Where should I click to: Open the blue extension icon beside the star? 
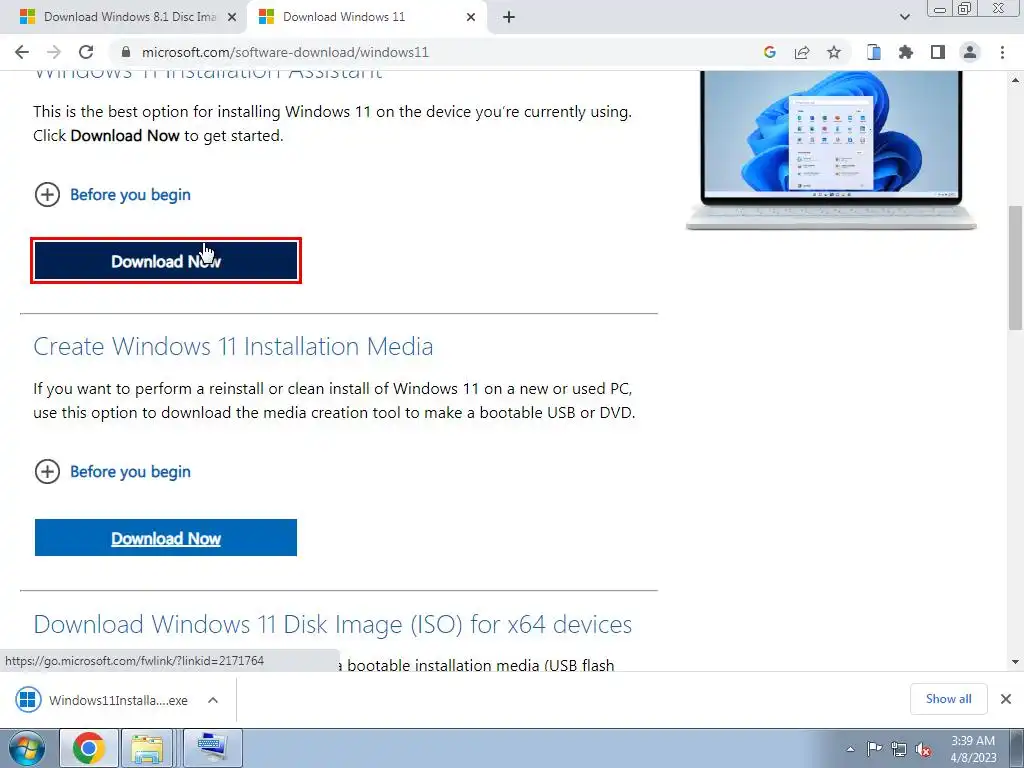pos(873,52)
